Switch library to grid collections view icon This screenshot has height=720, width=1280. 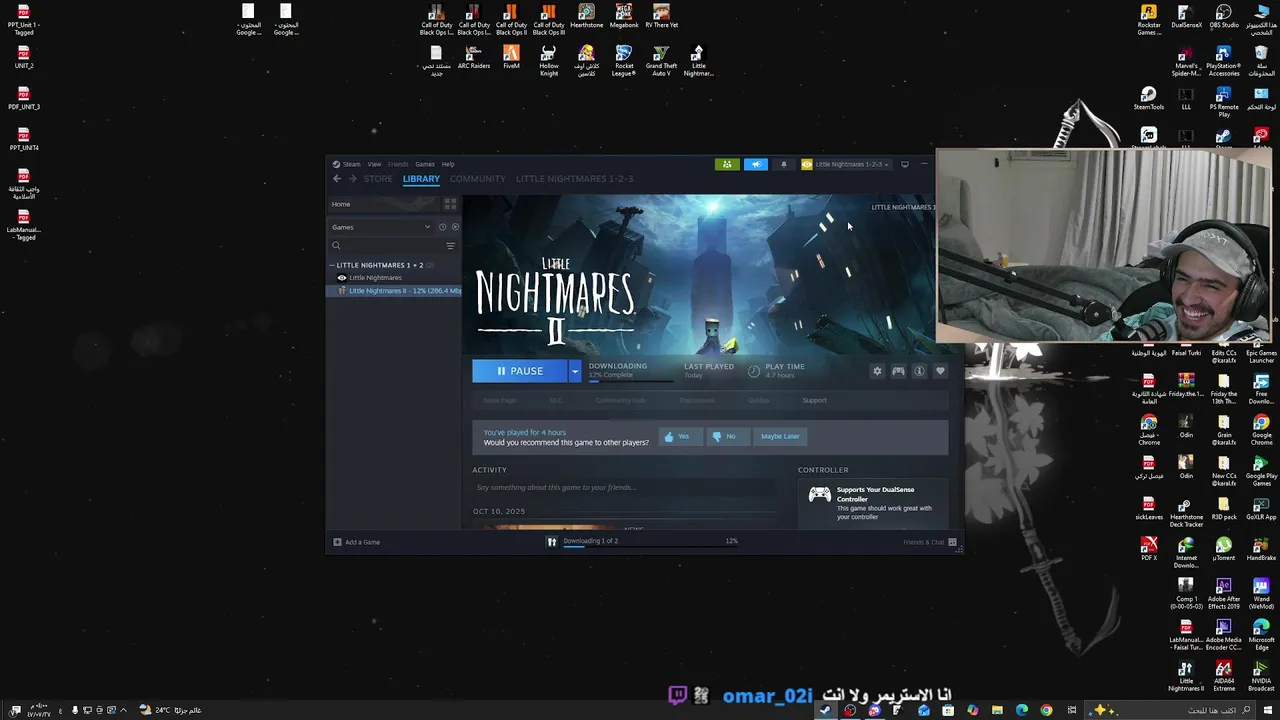point(450,204)
